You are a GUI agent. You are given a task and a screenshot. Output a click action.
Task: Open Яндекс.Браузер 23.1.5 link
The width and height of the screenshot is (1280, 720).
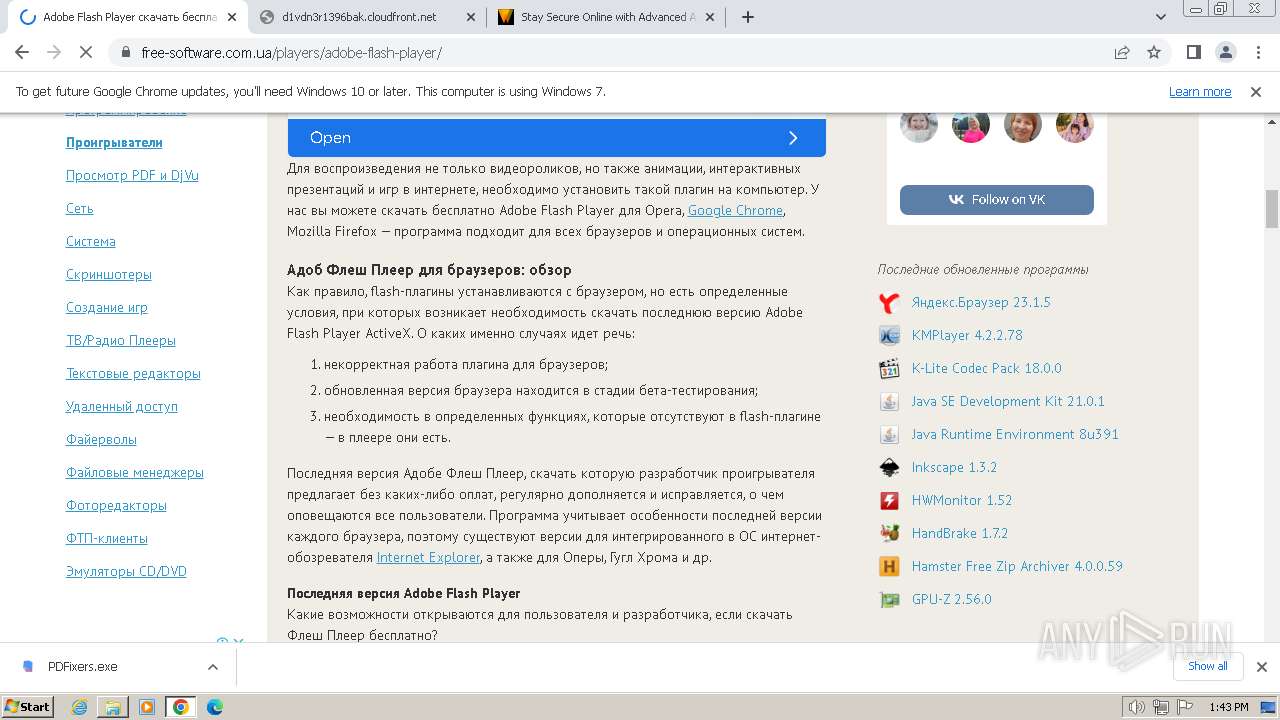[981, 302]
